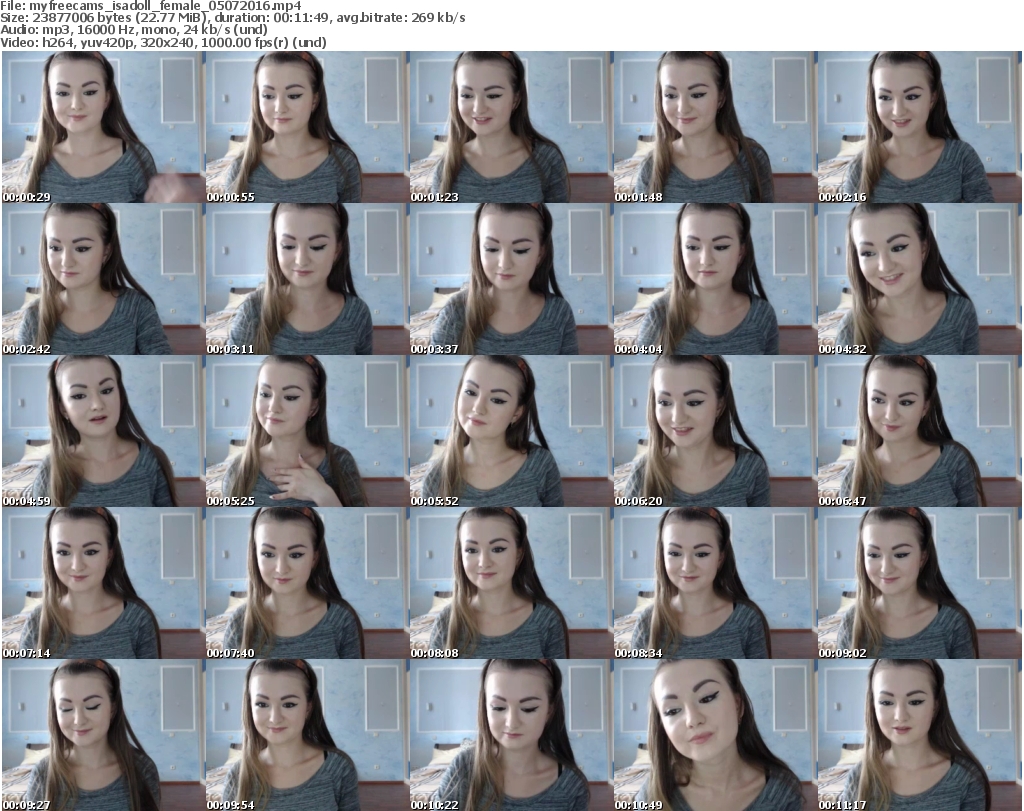1024x811 pixels.
Task: View the frame stamped 00:09:27
Action: click(103, 735)
